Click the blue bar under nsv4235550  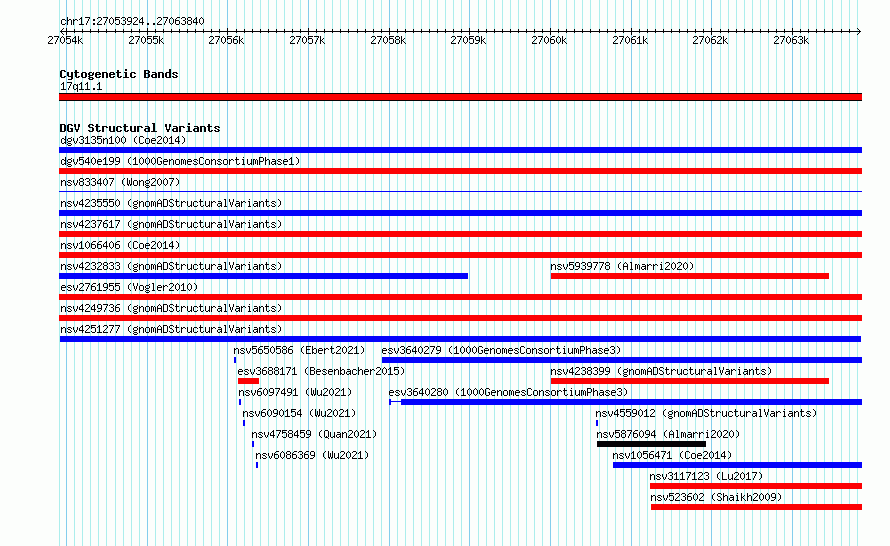pyautogui.click(x=460, y=213)
